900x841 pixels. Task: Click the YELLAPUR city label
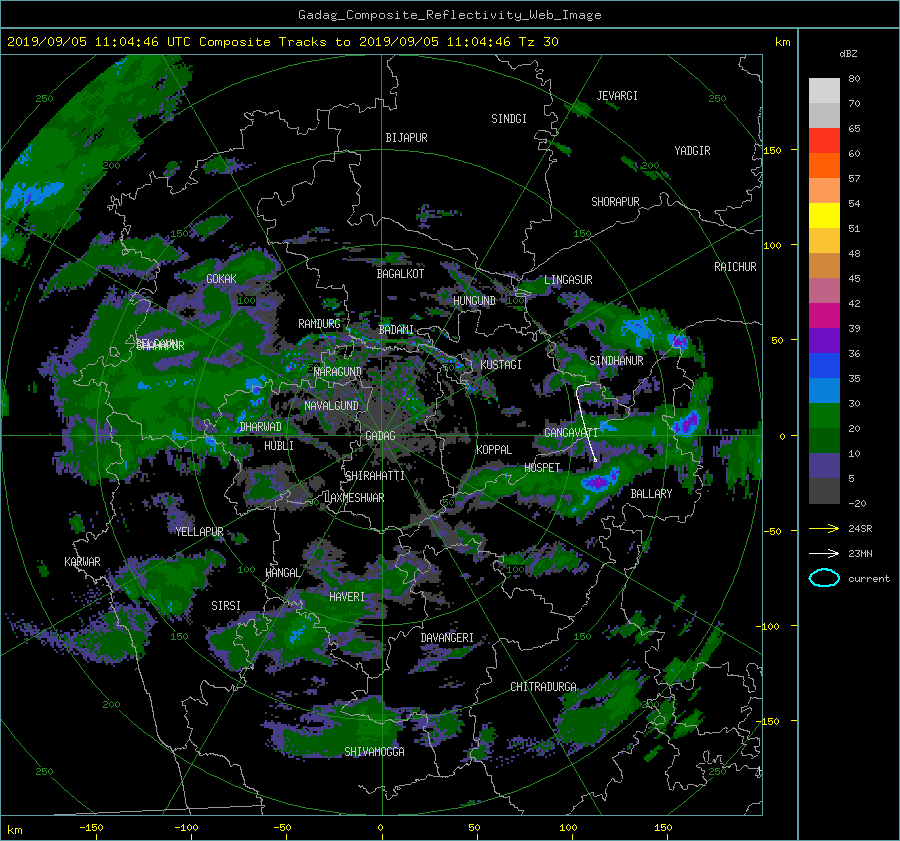pos(199,532)
